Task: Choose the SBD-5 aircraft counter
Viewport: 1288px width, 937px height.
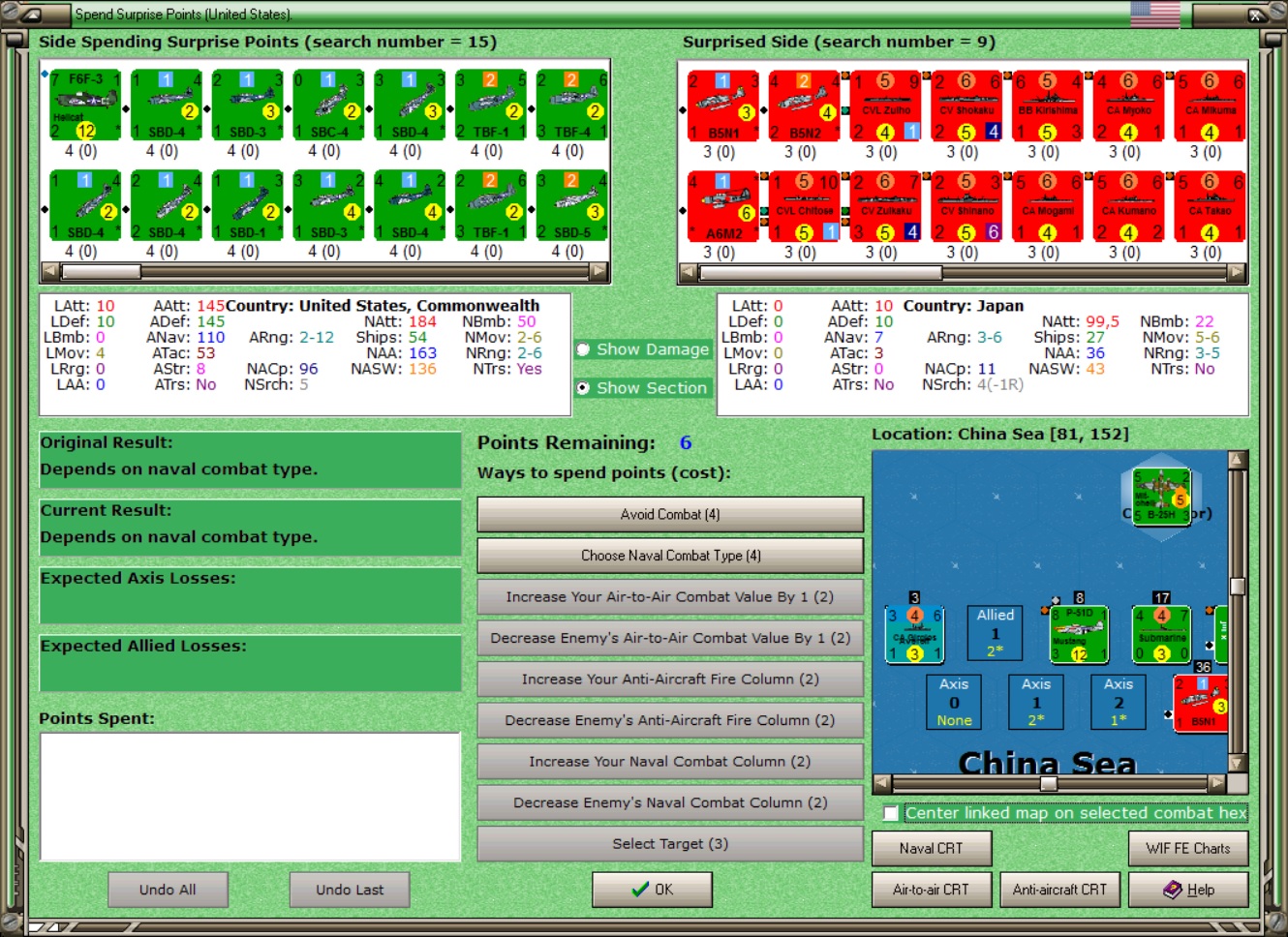Action: coord(571,205)
